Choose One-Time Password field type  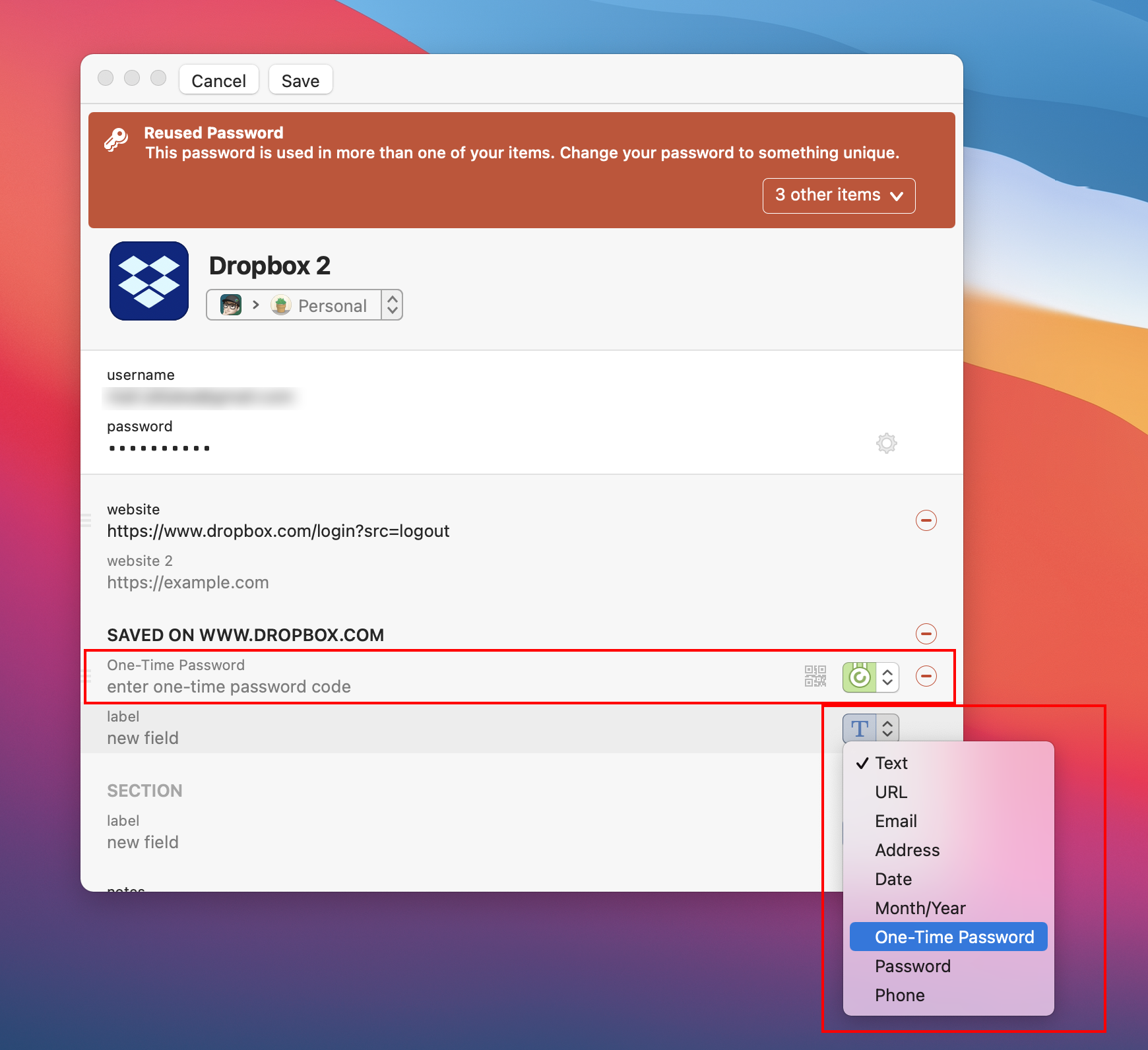949,937
